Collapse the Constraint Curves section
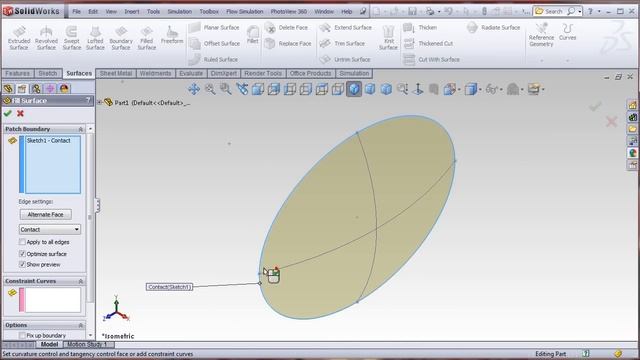 coord(80,281)
